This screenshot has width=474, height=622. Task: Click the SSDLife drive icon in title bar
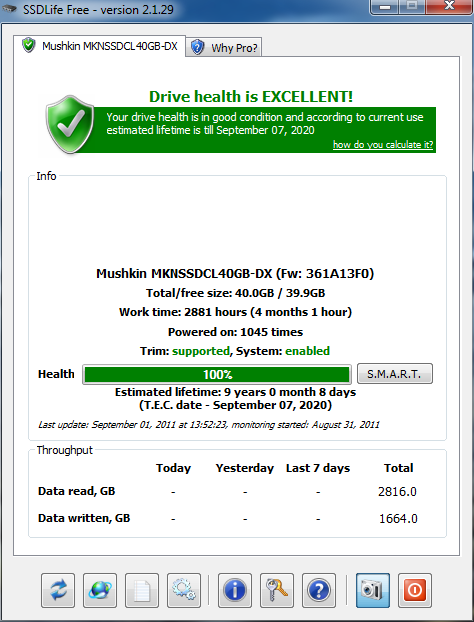click(x=10, y=8)
